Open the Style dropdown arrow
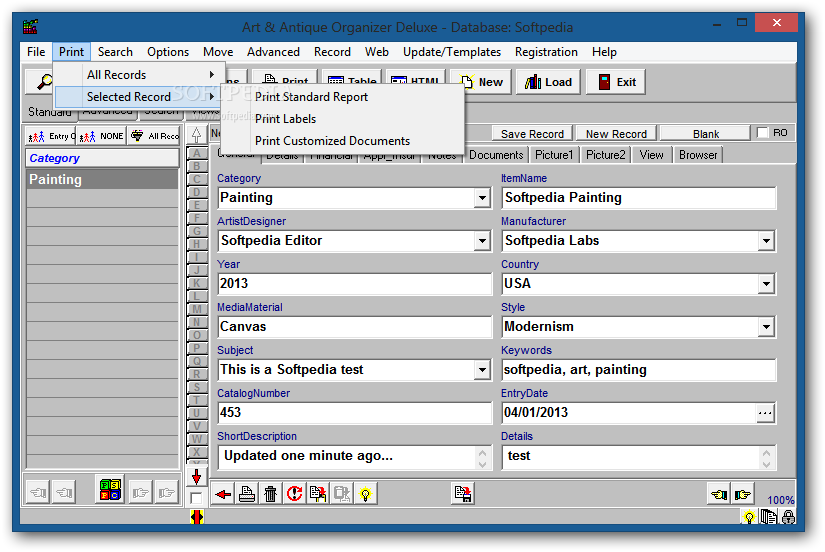Image resolution: width=825 pixels, height=552 pixels. (x=766, y=327)
